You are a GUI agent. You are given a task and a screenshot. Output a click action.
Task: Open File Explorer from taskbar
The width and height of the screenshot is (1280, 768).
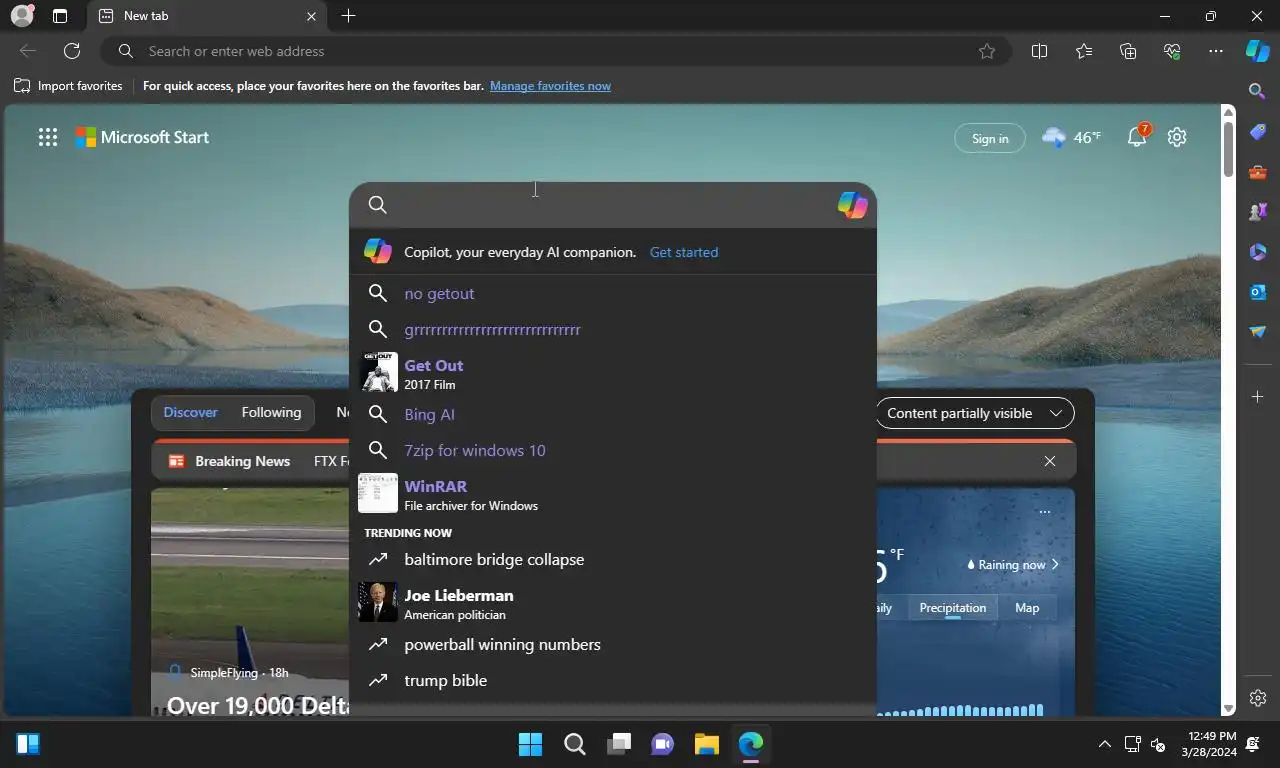(707, 744)
